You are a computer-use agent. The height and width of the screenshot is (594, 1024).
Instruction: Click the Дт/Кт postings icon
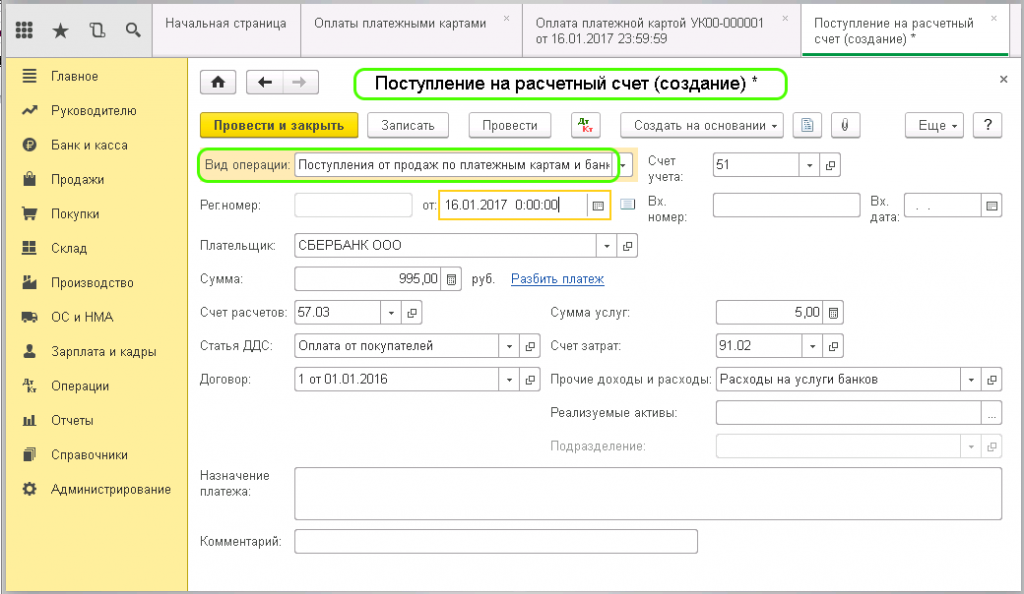(x=587, y=126)
